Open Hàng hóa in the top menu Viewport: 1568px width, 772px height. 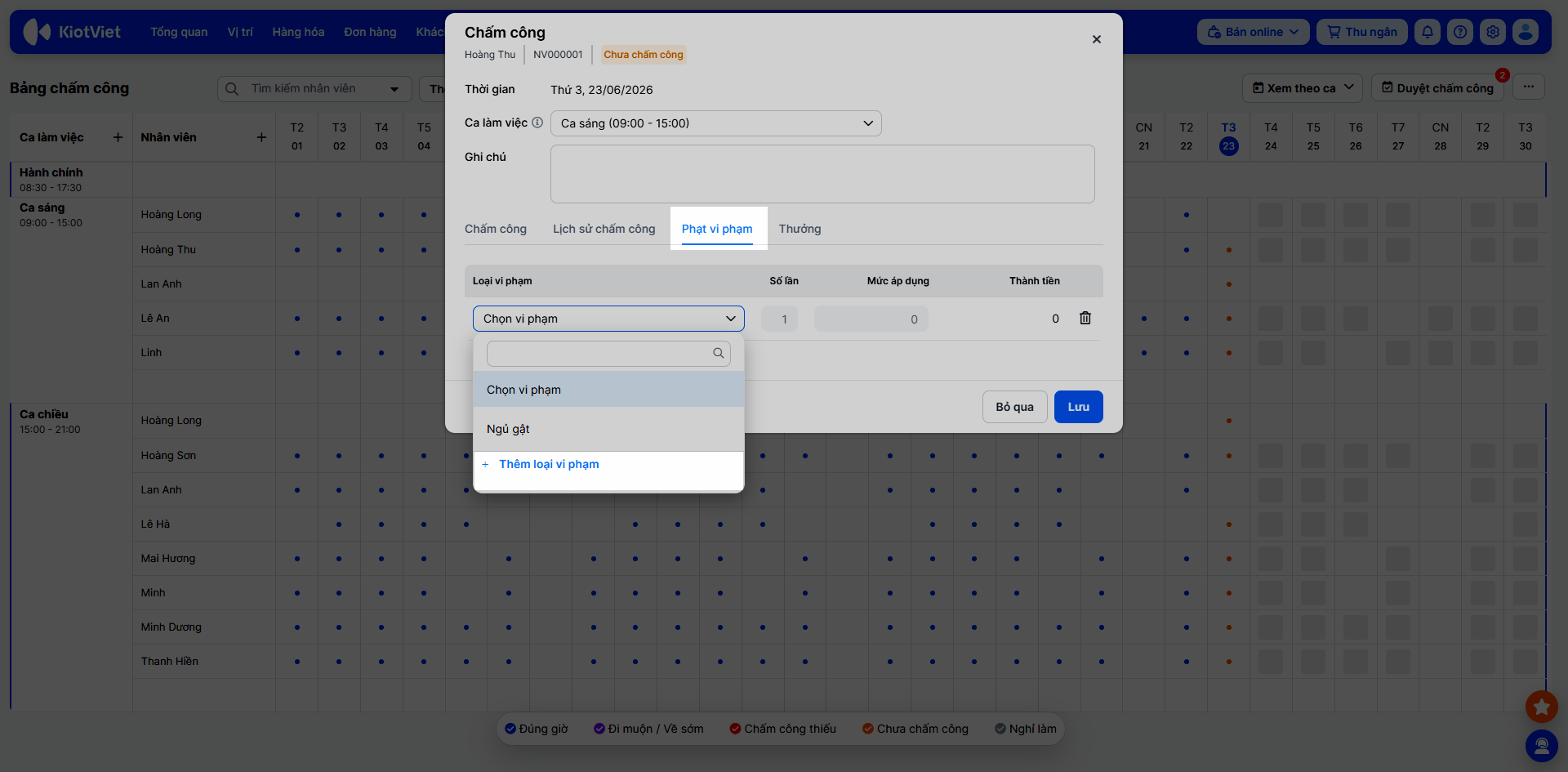pyautogui.click(x=298, y=32)
